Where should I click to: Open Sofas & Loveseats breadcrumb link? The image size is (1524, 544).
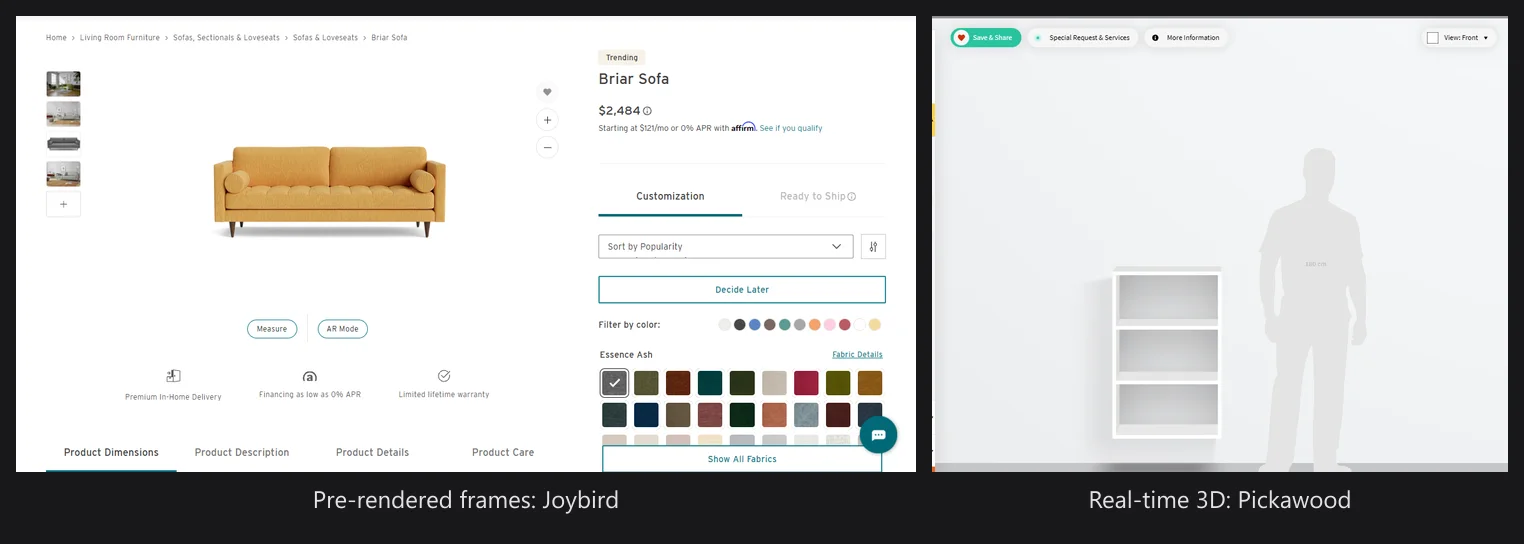(x=325, y=38)
